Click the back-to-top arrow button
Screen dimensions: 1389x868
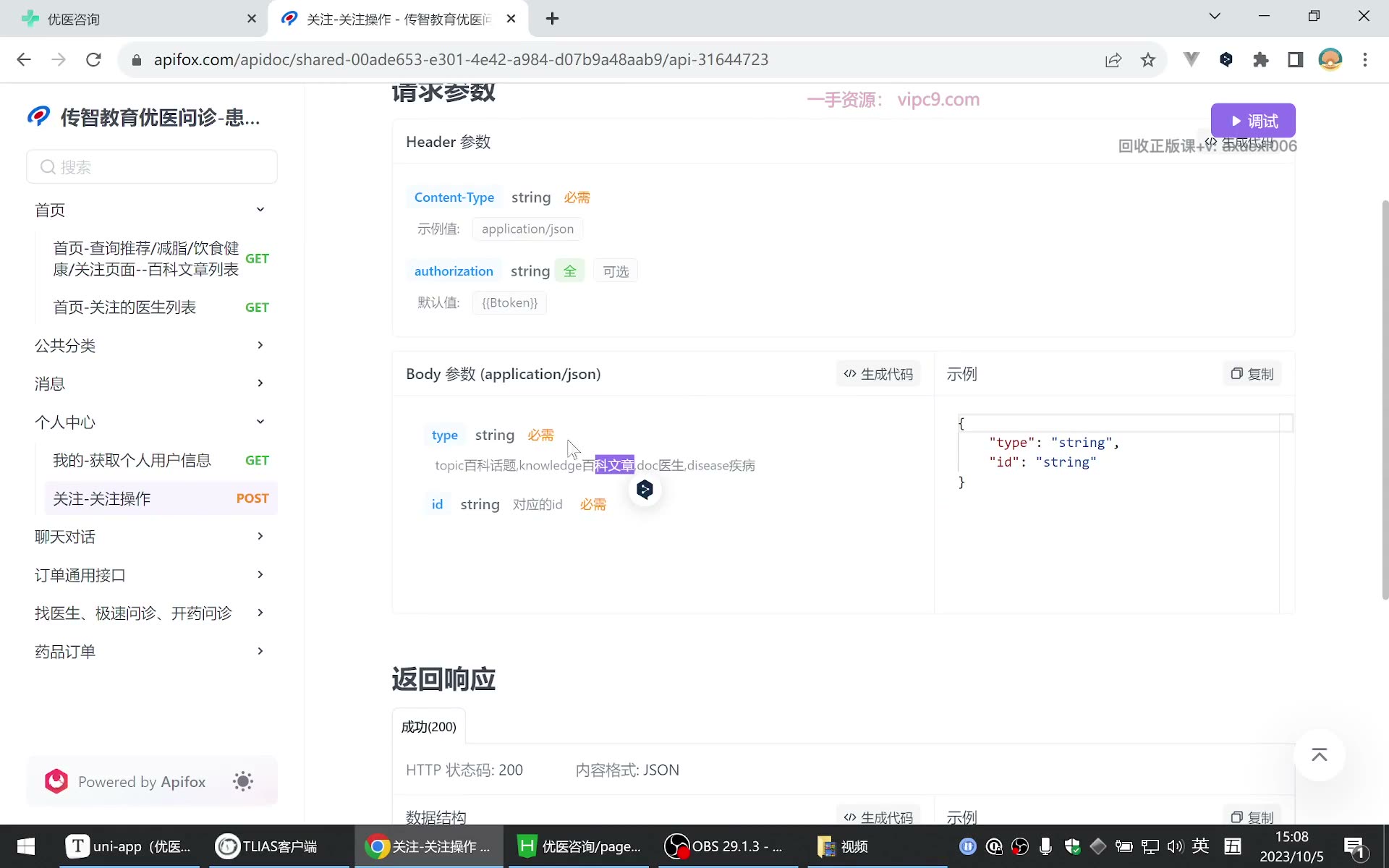(x=1320, y=755)
